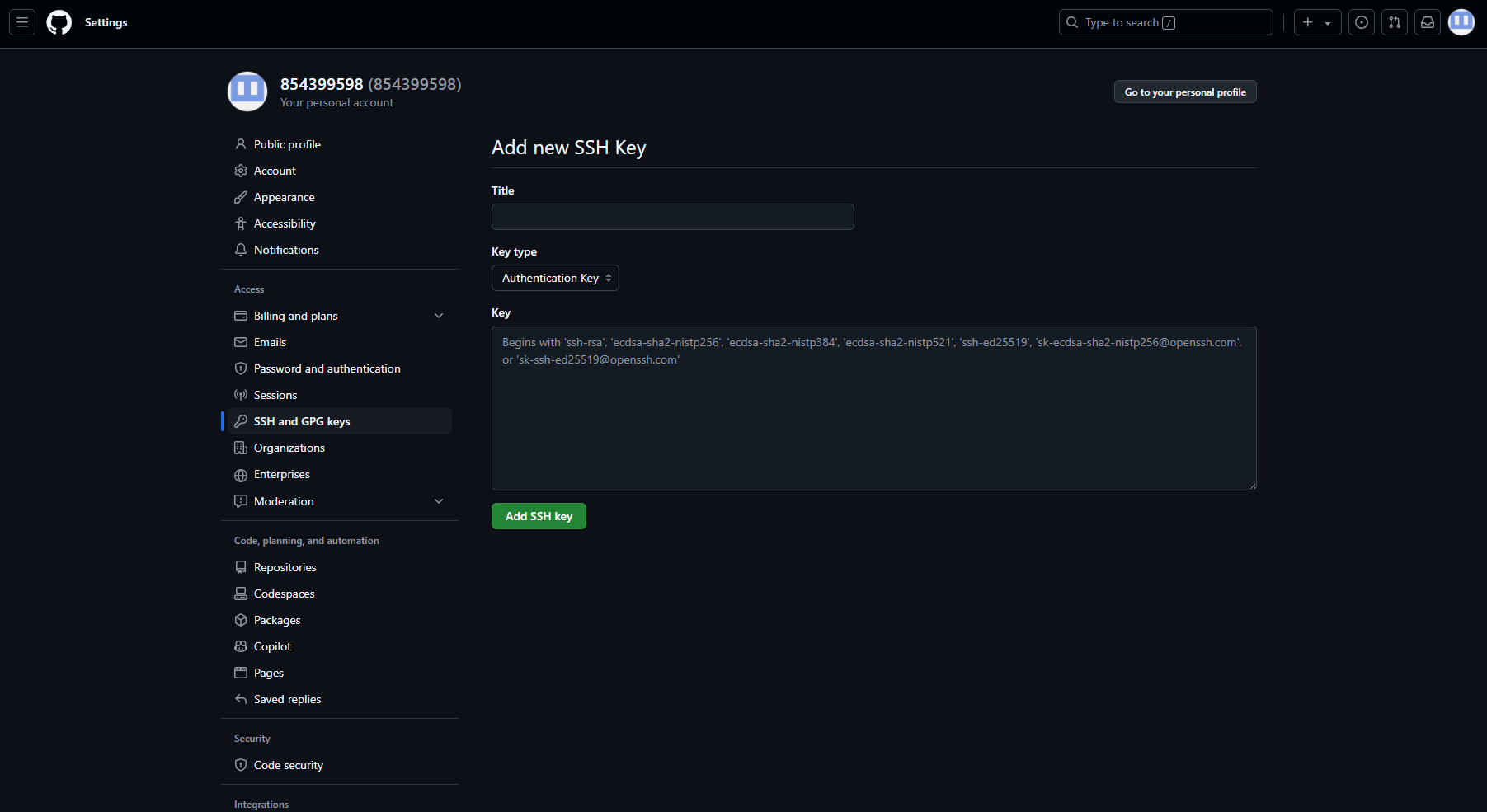Click the Copilot icon in sidebar
The width and height of the screenshot is (1487, 812).
(241, 646)
